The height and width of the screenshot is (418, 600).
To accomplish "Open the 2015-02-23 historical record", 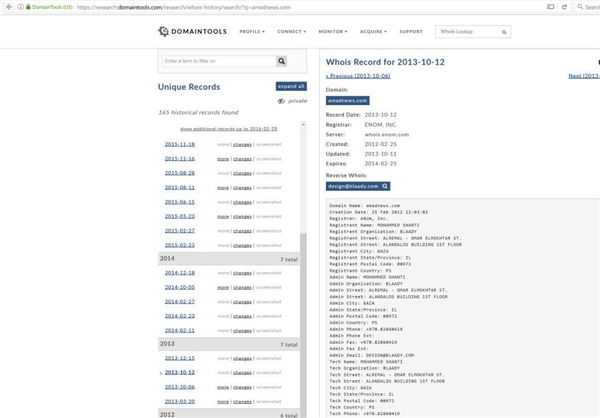I will (179, 245).
